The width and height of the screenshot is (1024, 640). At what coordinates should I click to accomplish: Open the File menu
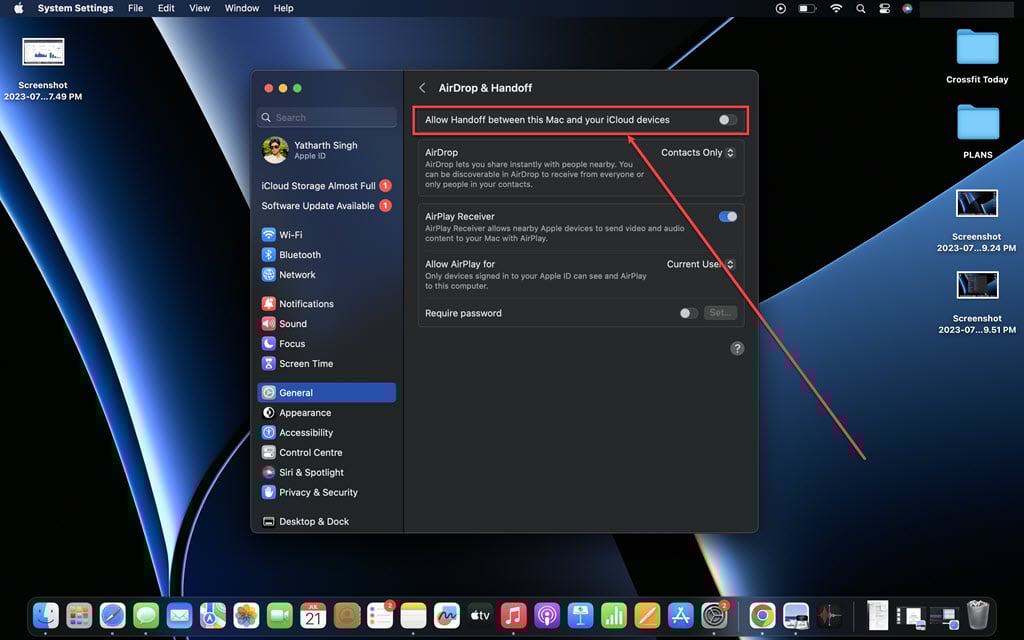[135, 8]
